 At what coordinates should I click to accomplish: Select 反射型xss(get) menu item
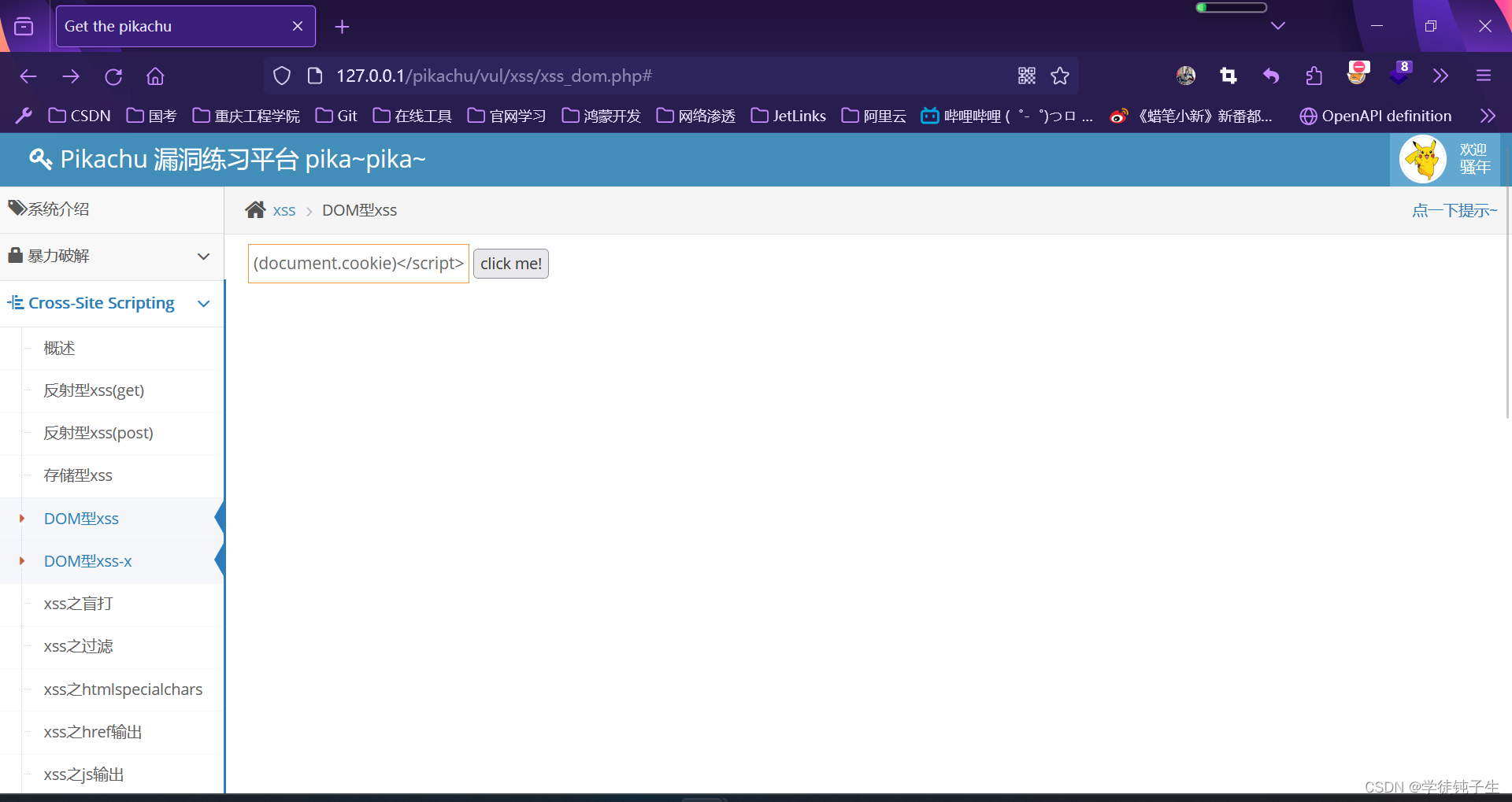pos(94,390)
